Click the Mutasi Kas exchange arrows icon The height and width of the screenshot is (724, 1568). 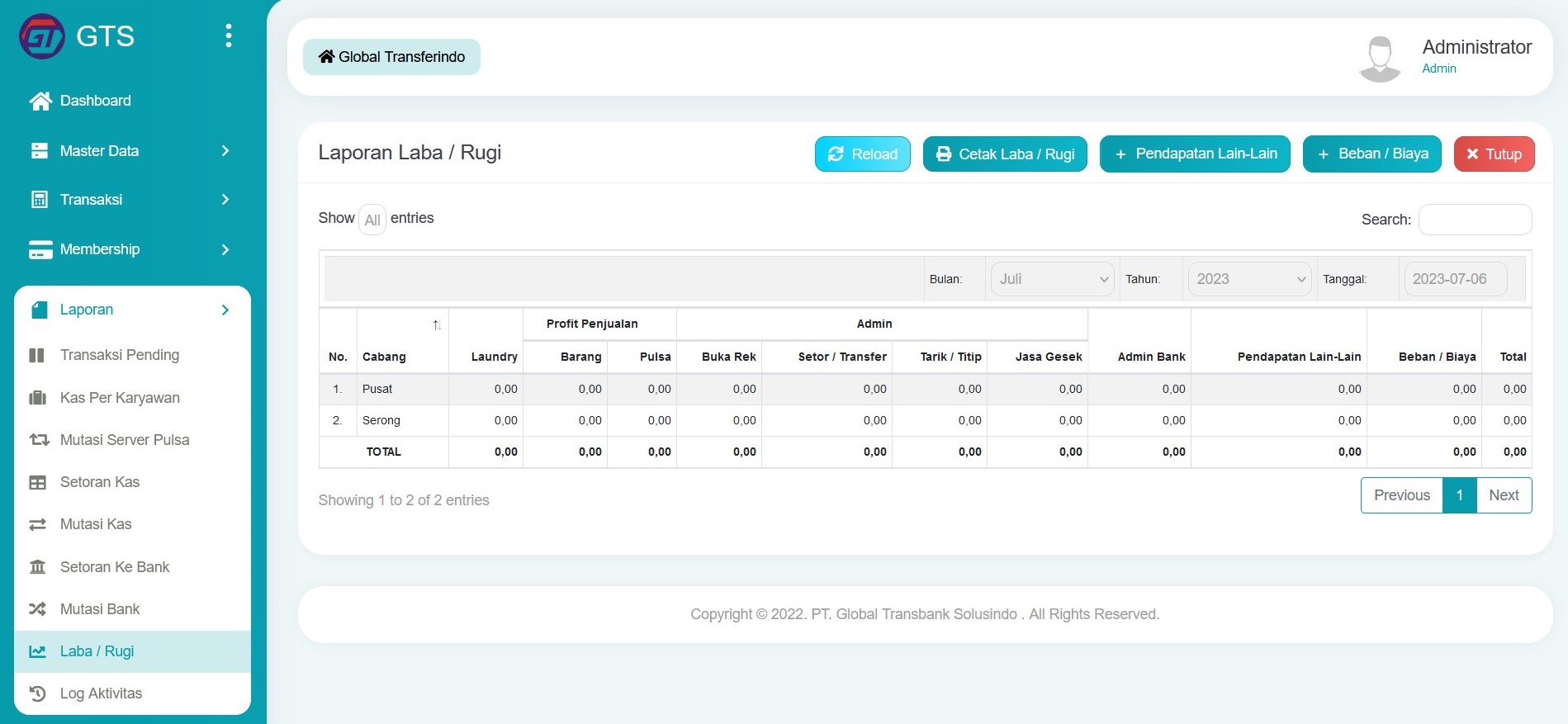37,524
